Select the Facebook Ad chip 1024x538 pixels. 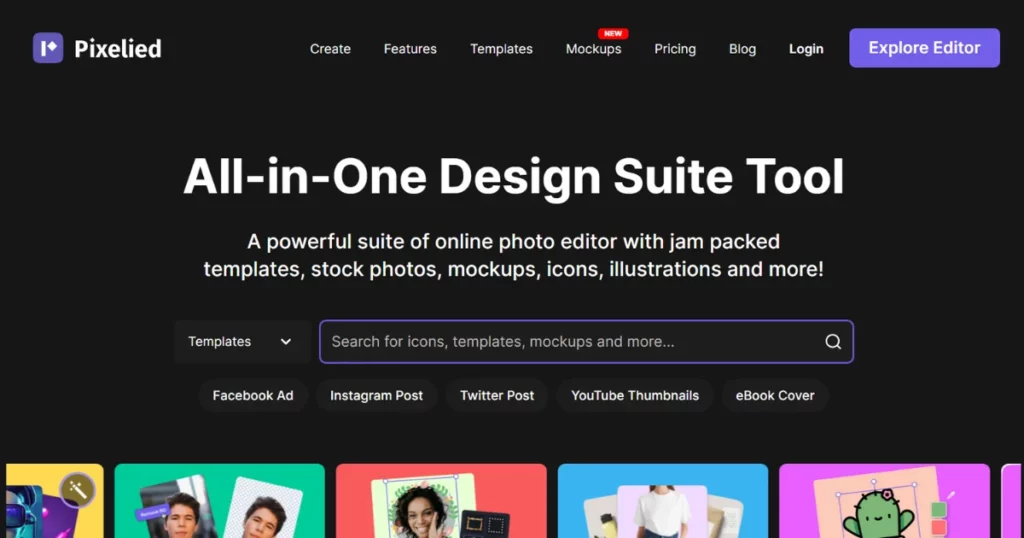253,396
